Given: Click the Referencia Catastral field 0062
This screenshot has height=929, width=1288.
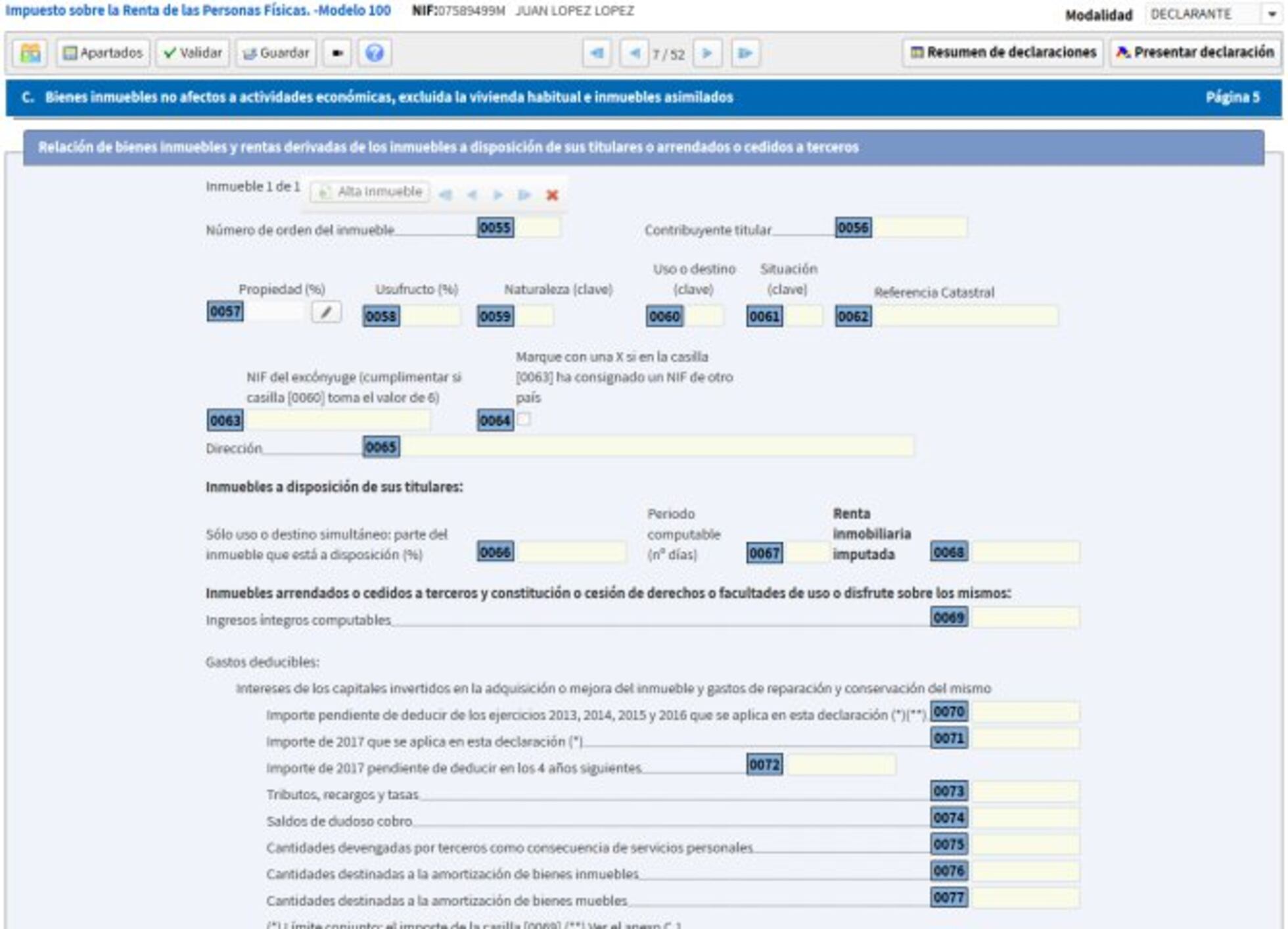Looking at the screenshot, I should tap(966, 316).
